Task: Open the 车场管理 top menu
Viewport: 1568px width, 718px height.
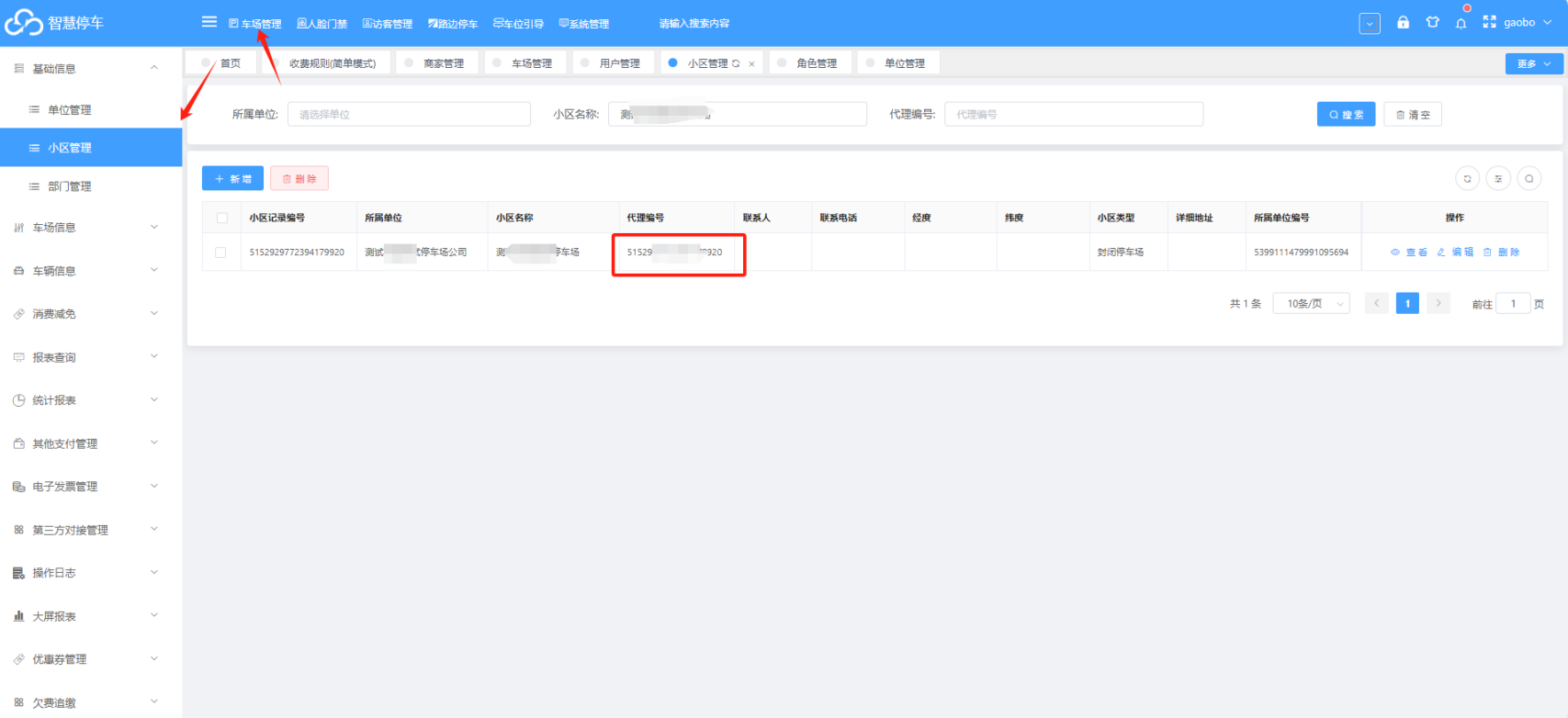Action: coord(255,24)
